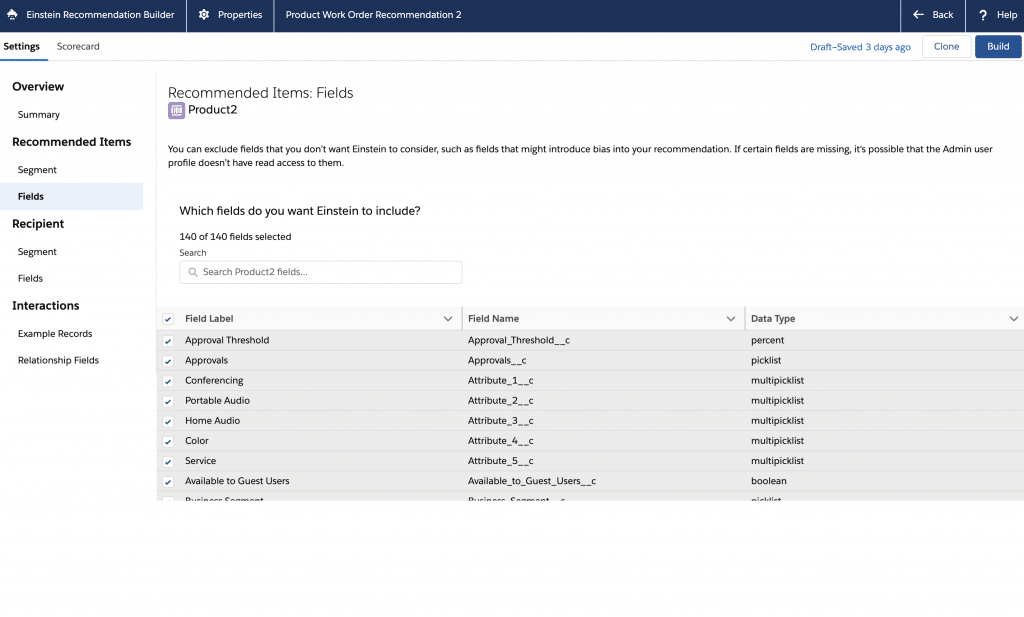Click the Approval Threshold field label
1024x617 pixels.
[227, 340]
